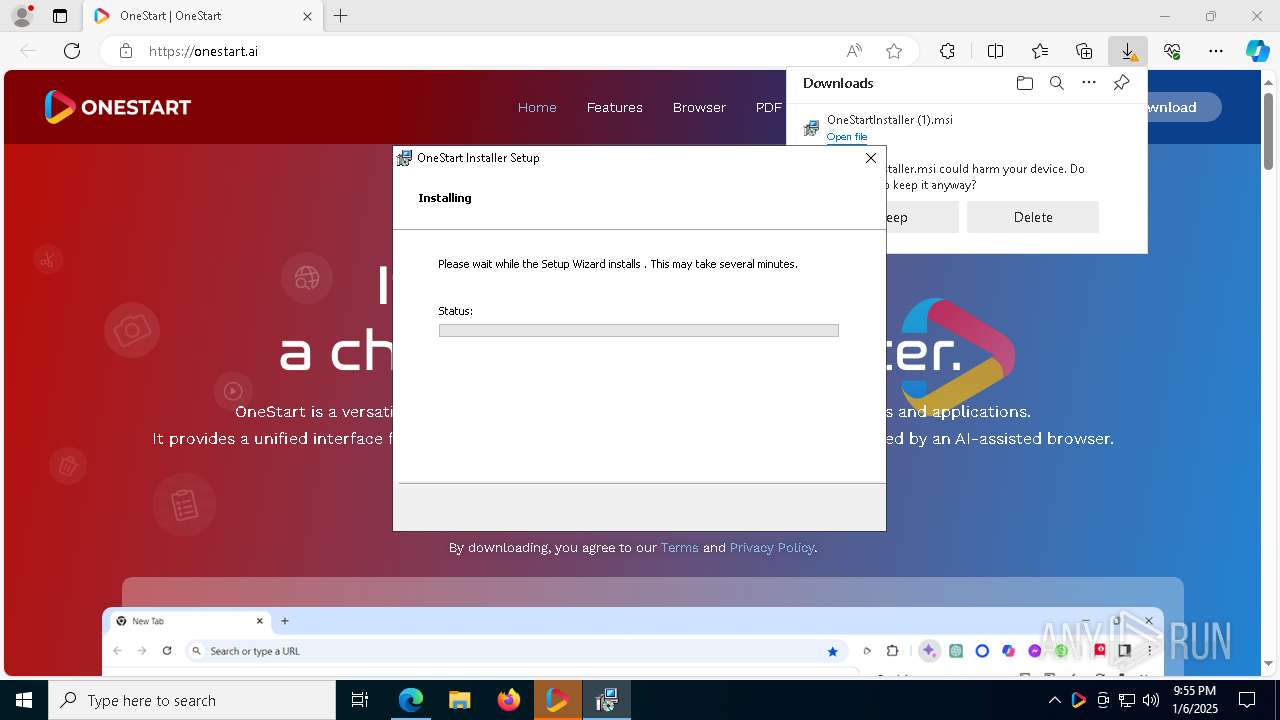Open the Favorites list icon
The width and height of the screenshot is (1280, 720).
[x=1040, y=51]
